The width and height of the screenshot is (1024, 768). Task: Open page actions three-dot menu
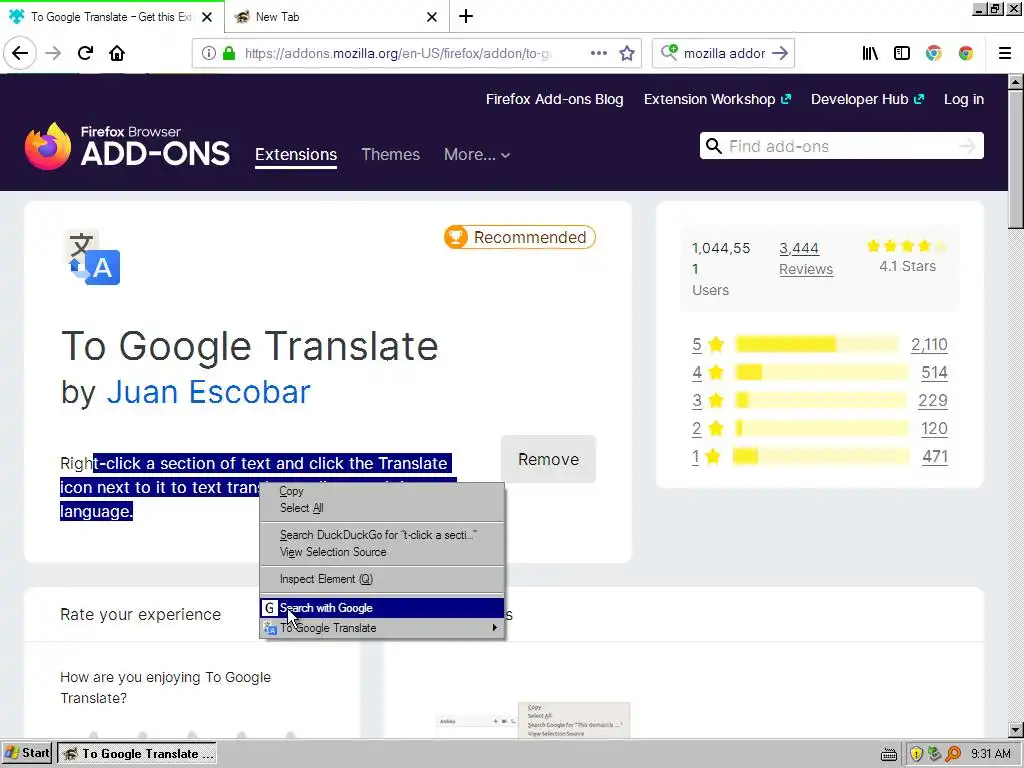598,53
